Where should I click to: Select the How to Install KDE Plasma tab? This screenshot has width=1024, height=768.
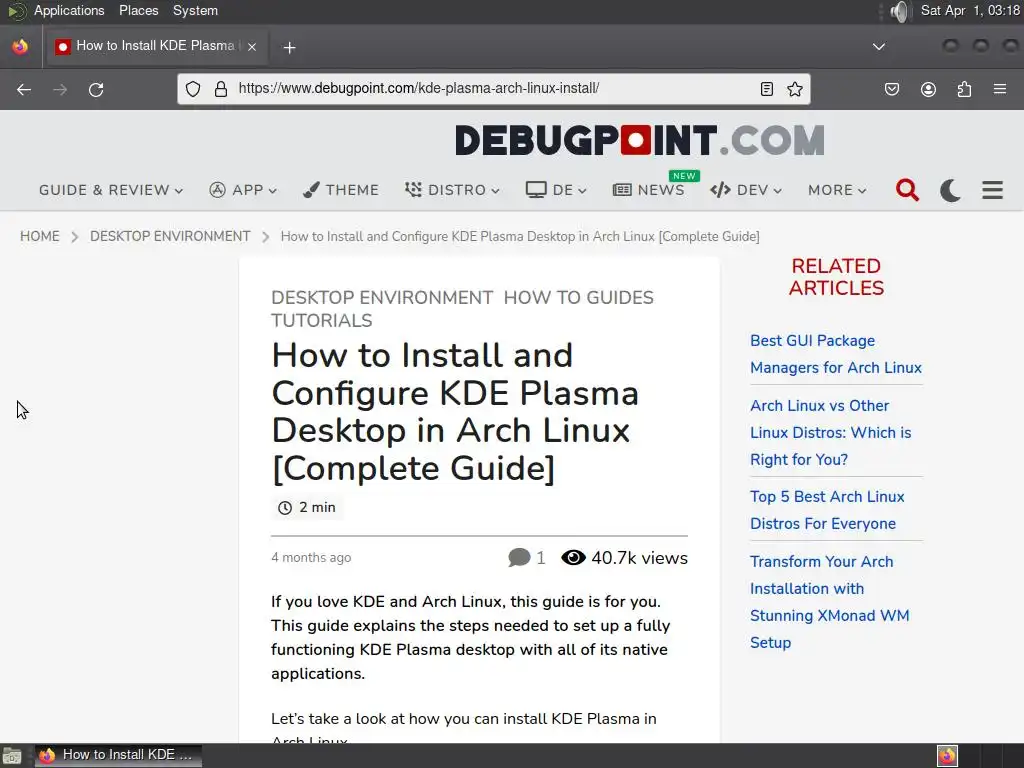[155, 46]
